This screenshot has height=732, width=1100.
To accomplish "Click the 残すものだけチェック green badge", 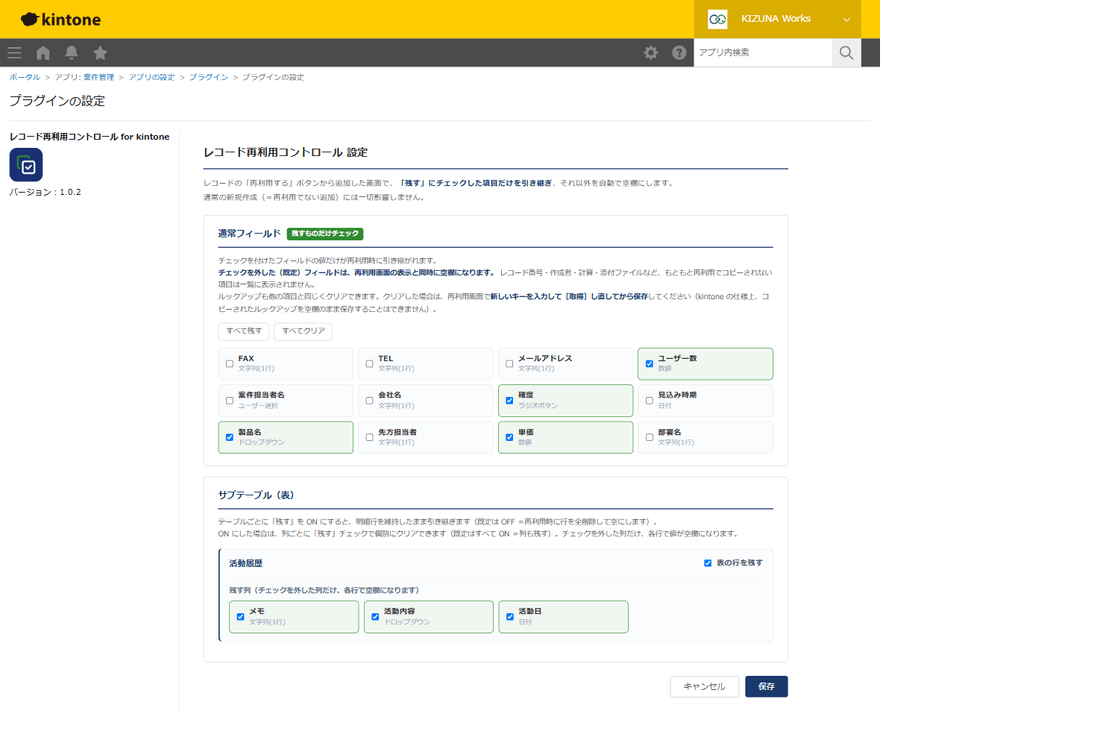I will pos(325,234).
